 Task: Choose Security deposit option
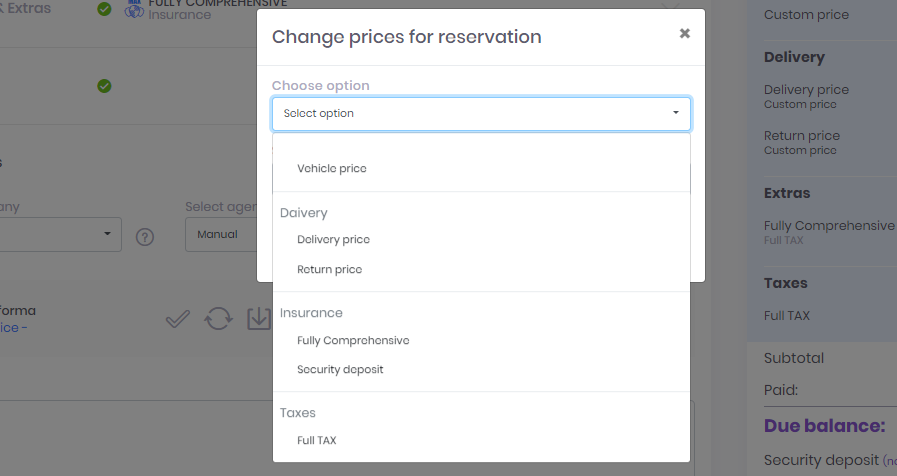(340, 370)
